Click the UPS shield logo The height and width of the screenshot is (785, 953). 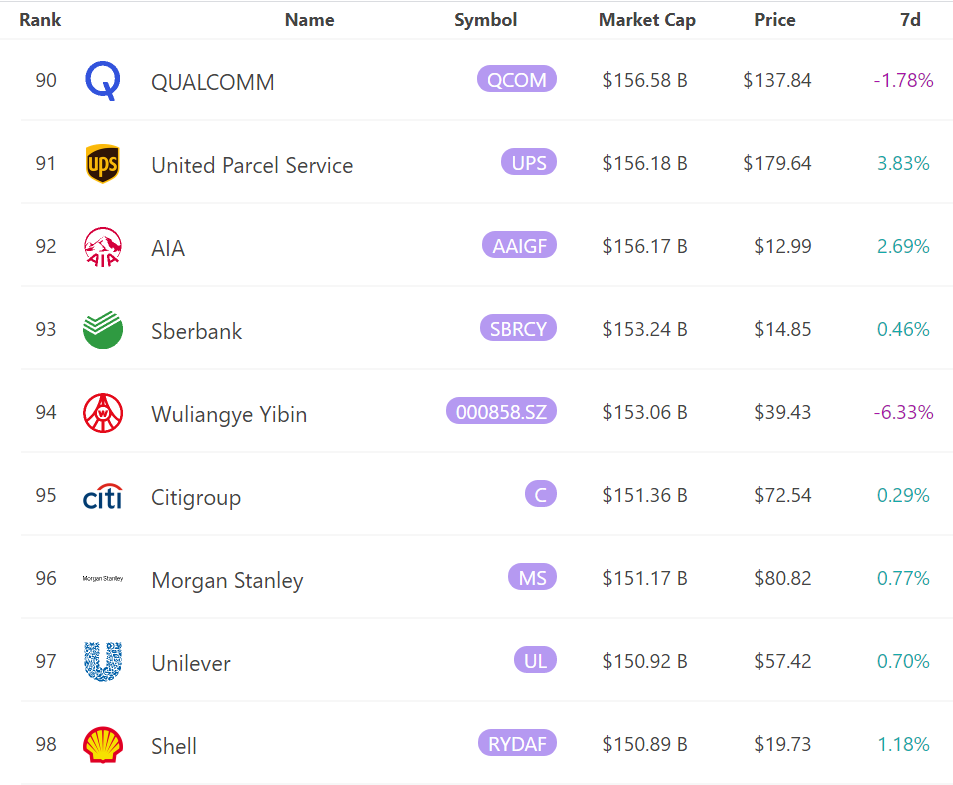pyautogui.click(x=102, y=164)
